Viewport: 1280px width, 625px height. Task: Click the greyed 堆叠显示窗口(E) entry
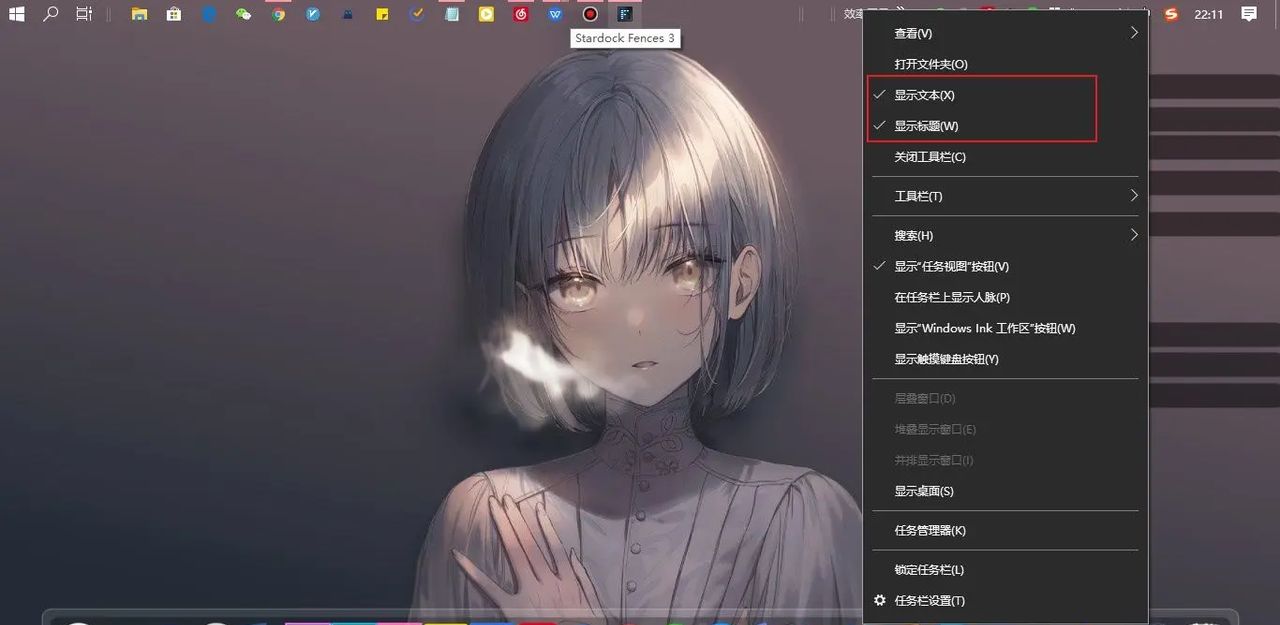[x=1005, y=429]
